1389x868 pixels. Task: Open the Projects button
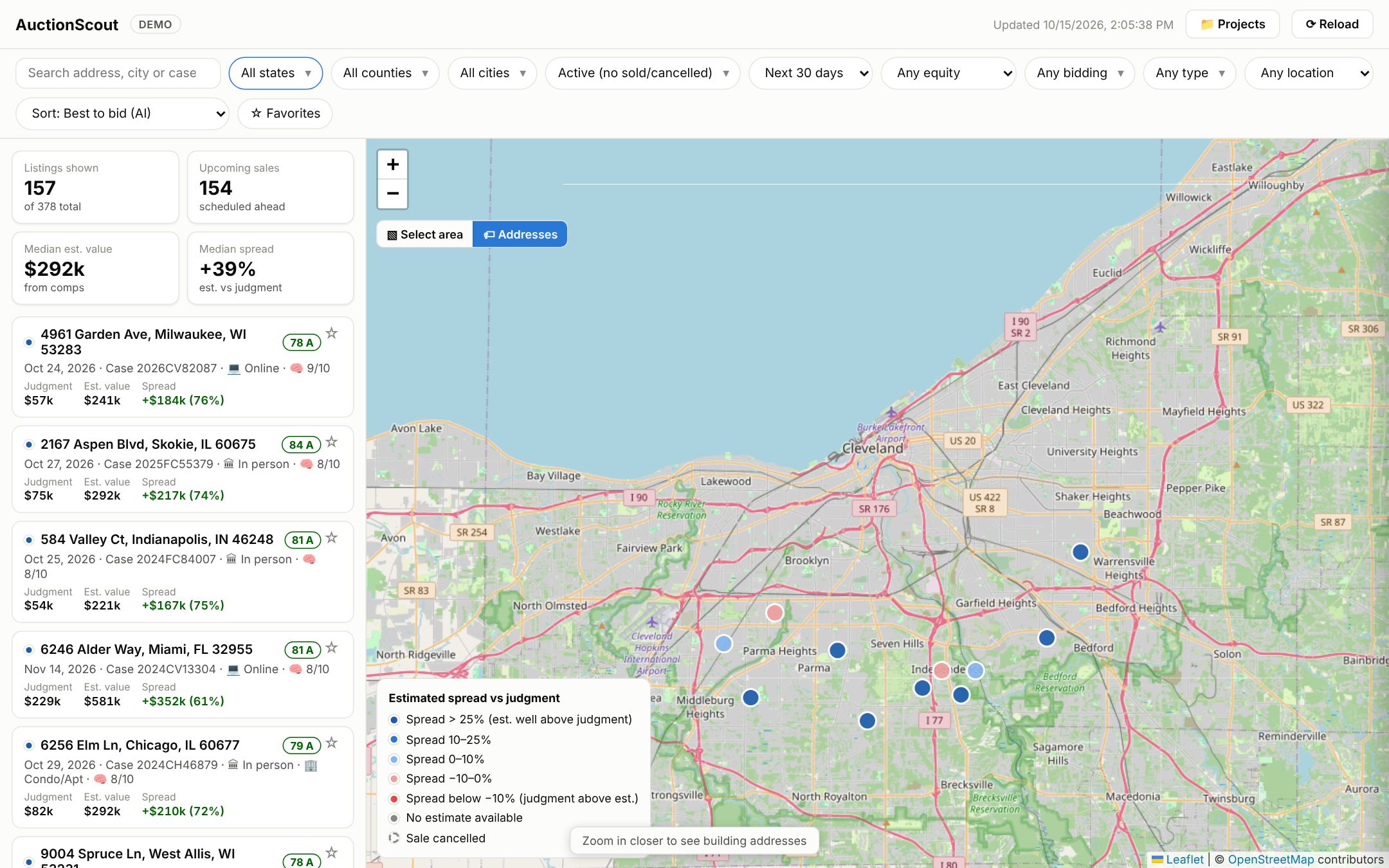(x=1233, y=24)
